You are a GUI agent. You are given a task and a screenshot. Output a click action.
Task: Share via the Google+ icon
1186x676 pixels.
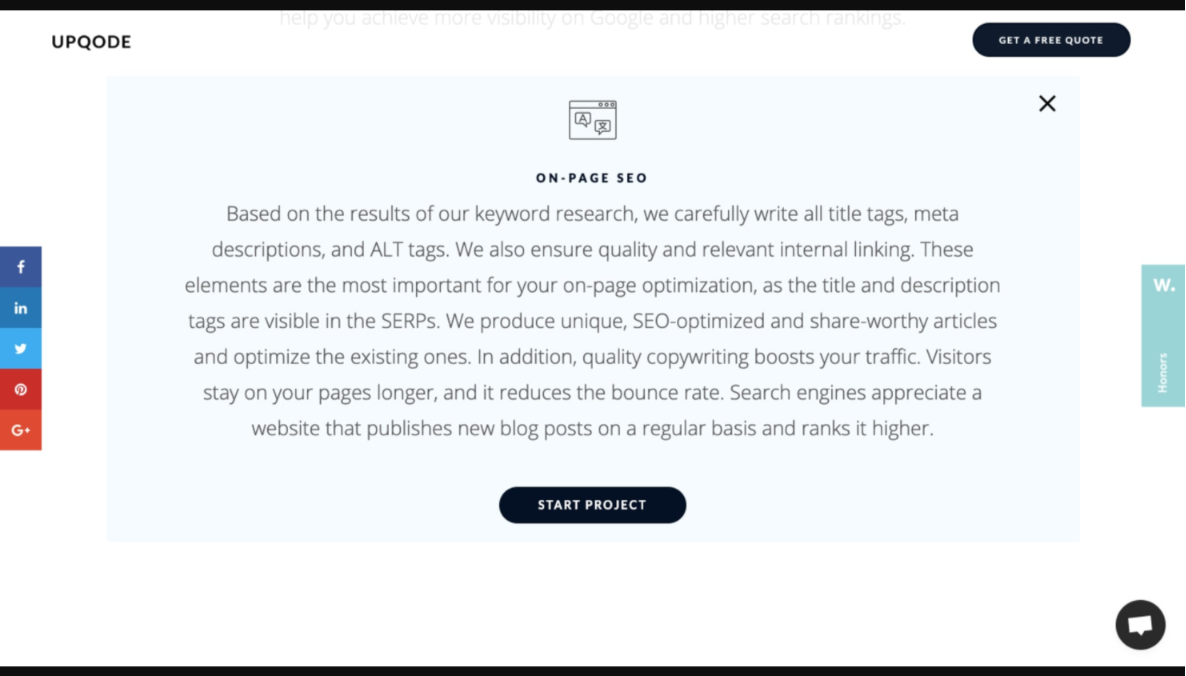(20, 430)
